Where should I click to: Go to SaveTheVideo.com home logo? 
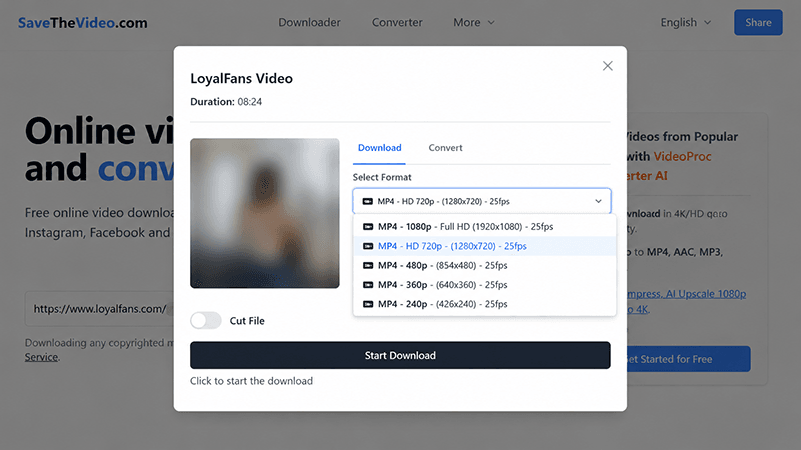coord(83,22)
